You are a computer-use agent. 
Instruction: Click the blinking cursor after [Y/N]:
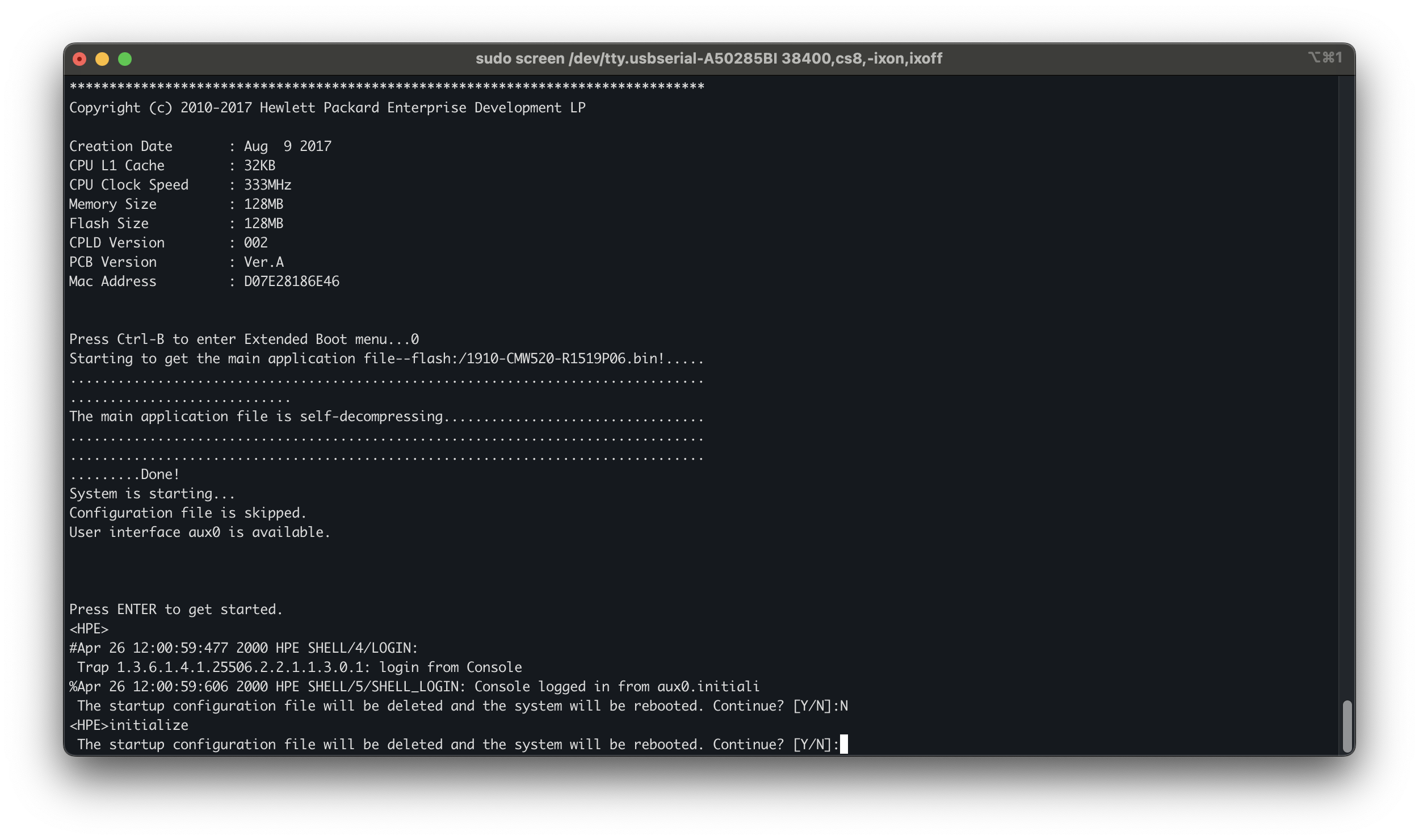click(843, 744)
